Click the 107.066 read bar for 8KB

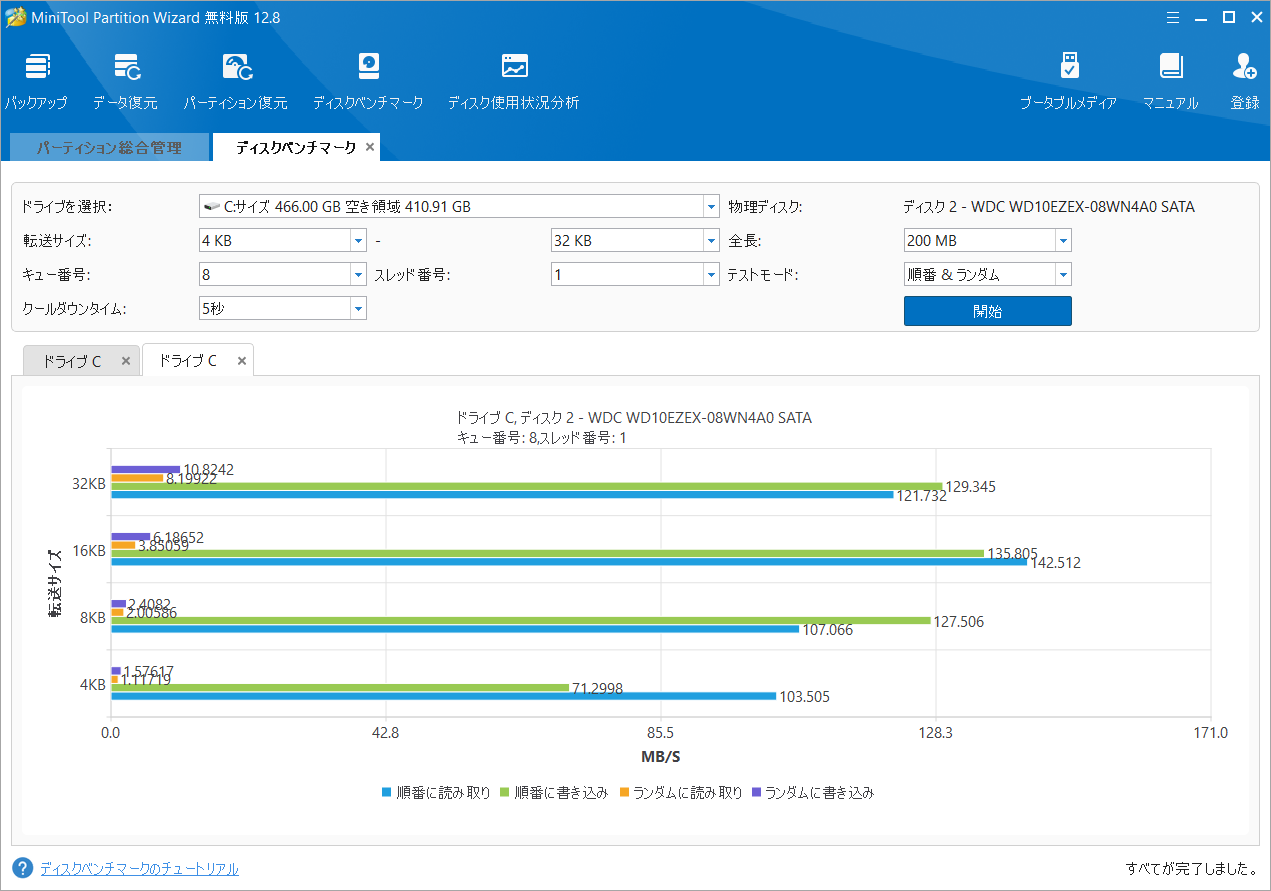pos(455,629)
